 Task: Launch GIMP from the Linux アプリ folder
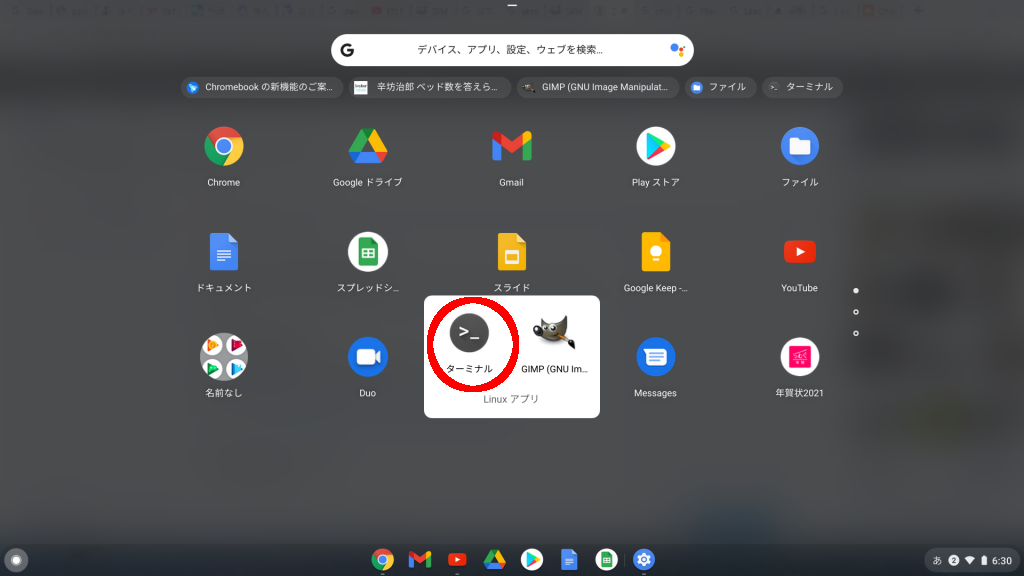tap(554, 332)
